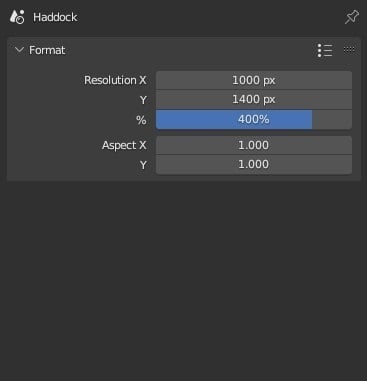Image resolution: width=367 pixels, height=381 pixels.
Task: Collapse the Format panel chevron
Action: (x=19, y=50)
